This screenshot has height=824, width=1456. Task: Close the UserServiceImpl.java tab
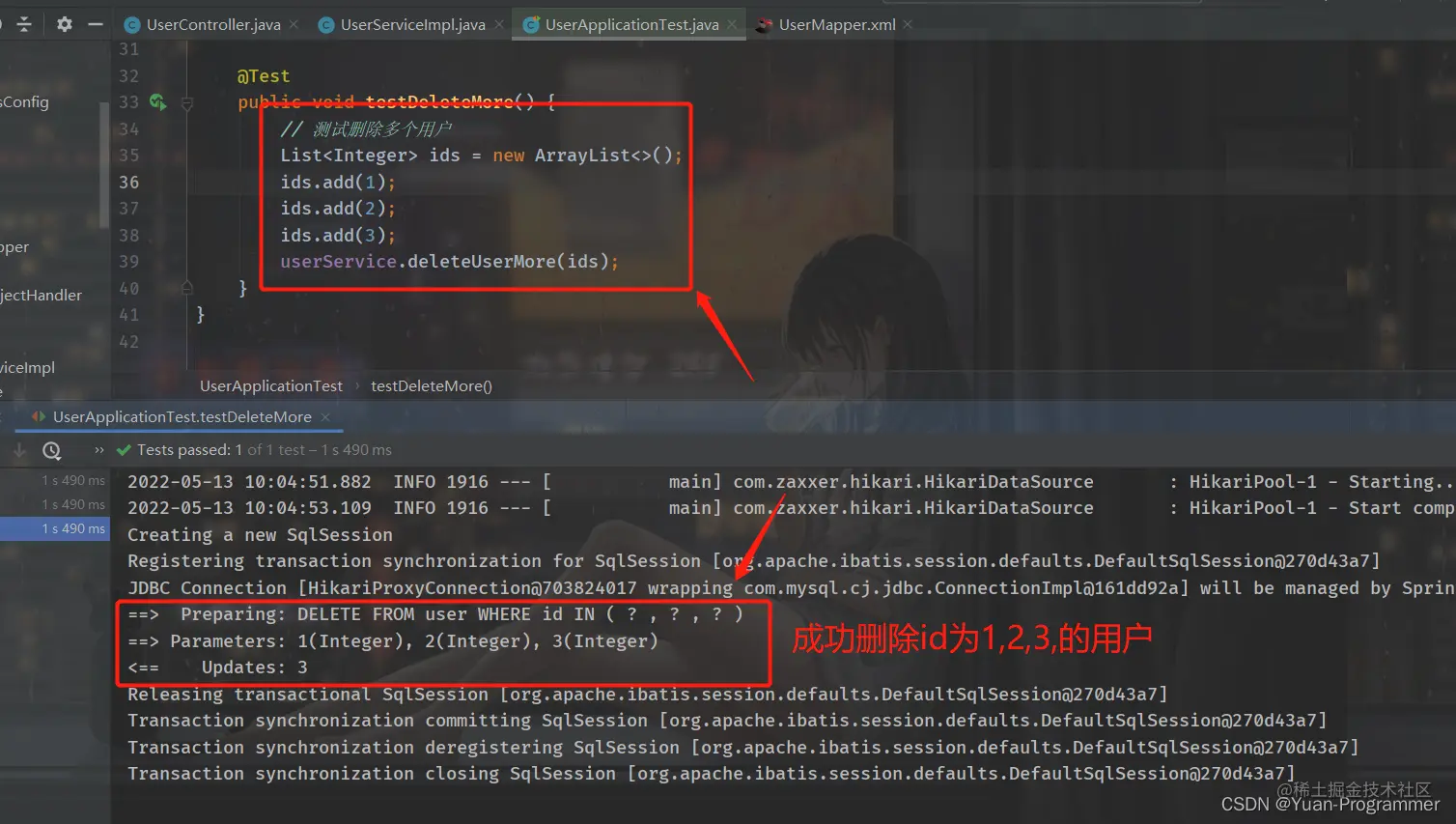499,25
